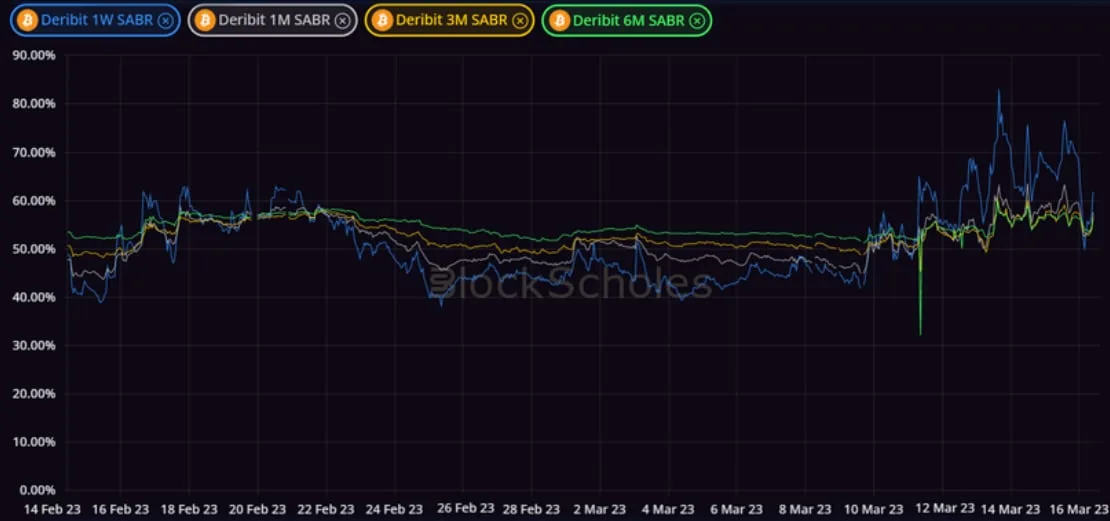This screenshot has width=1110, height=521.
Task: Click the 60.00% y-axis label
Action: (34, 201)
